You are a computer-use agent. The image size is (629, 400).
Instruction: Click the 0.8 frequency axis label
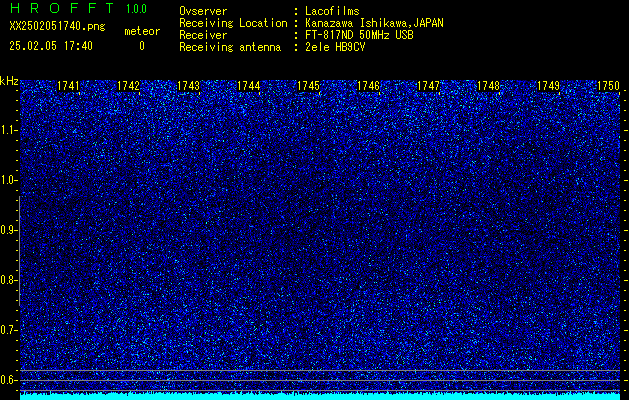pyautogui.click(x=8, y=280)
